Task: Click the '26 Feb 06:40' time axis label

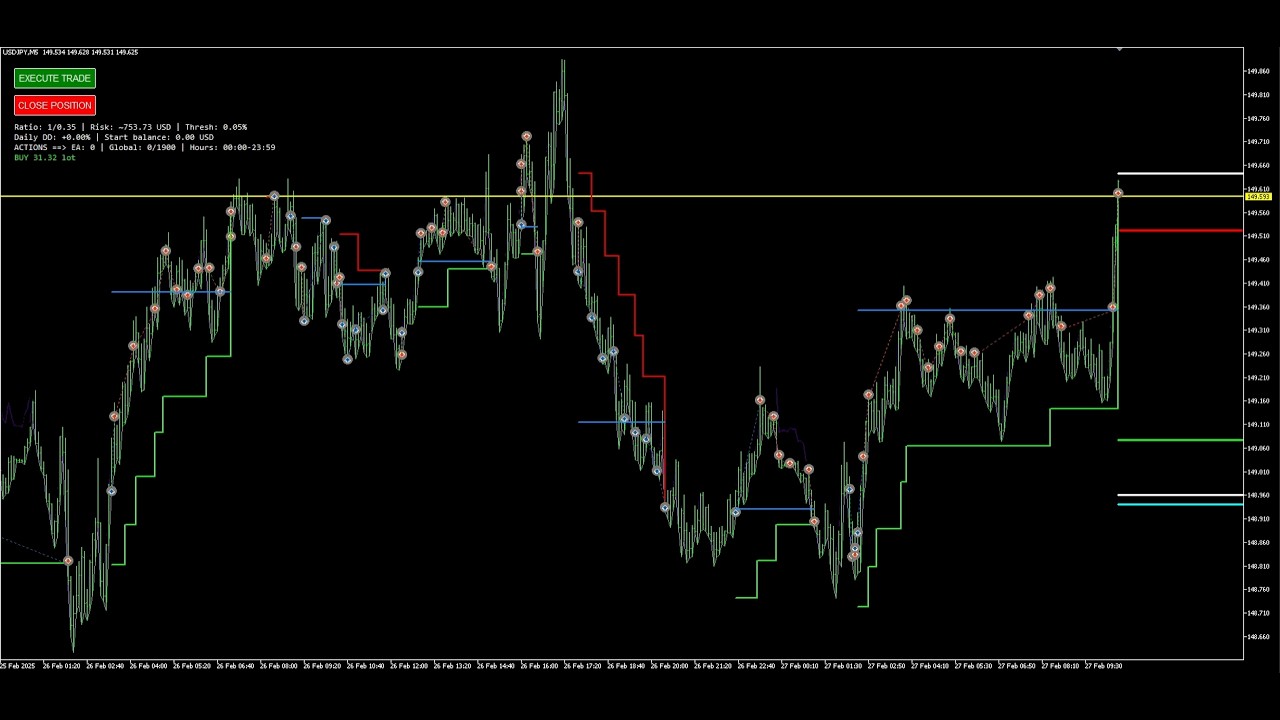Action: click(235, 666)
